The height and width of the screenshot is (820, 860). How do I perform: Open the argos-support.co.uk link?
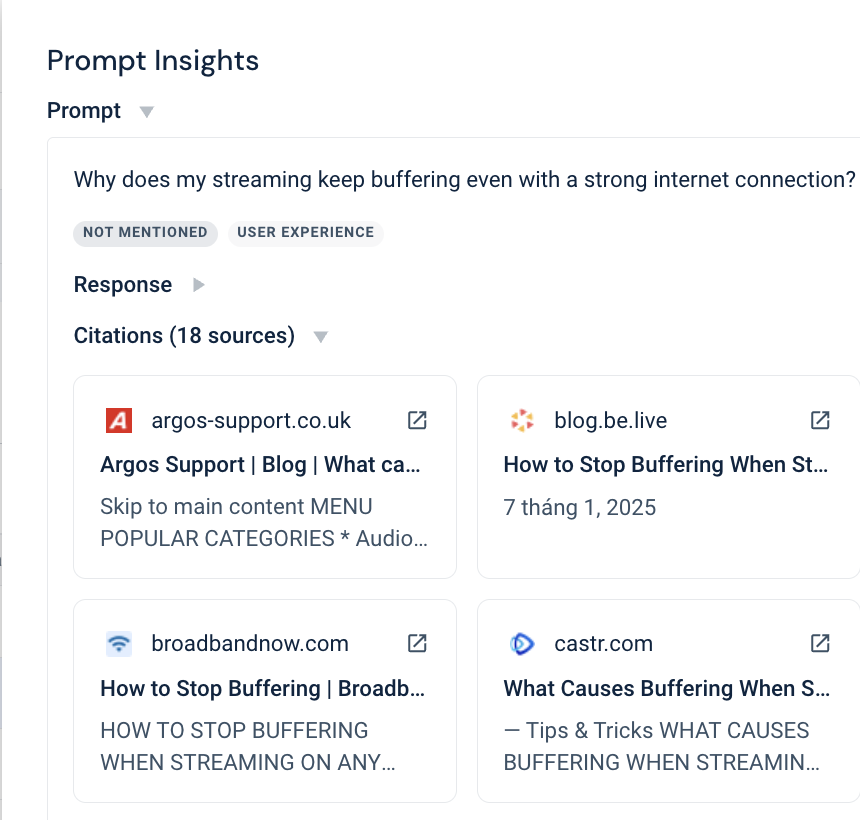250,420
